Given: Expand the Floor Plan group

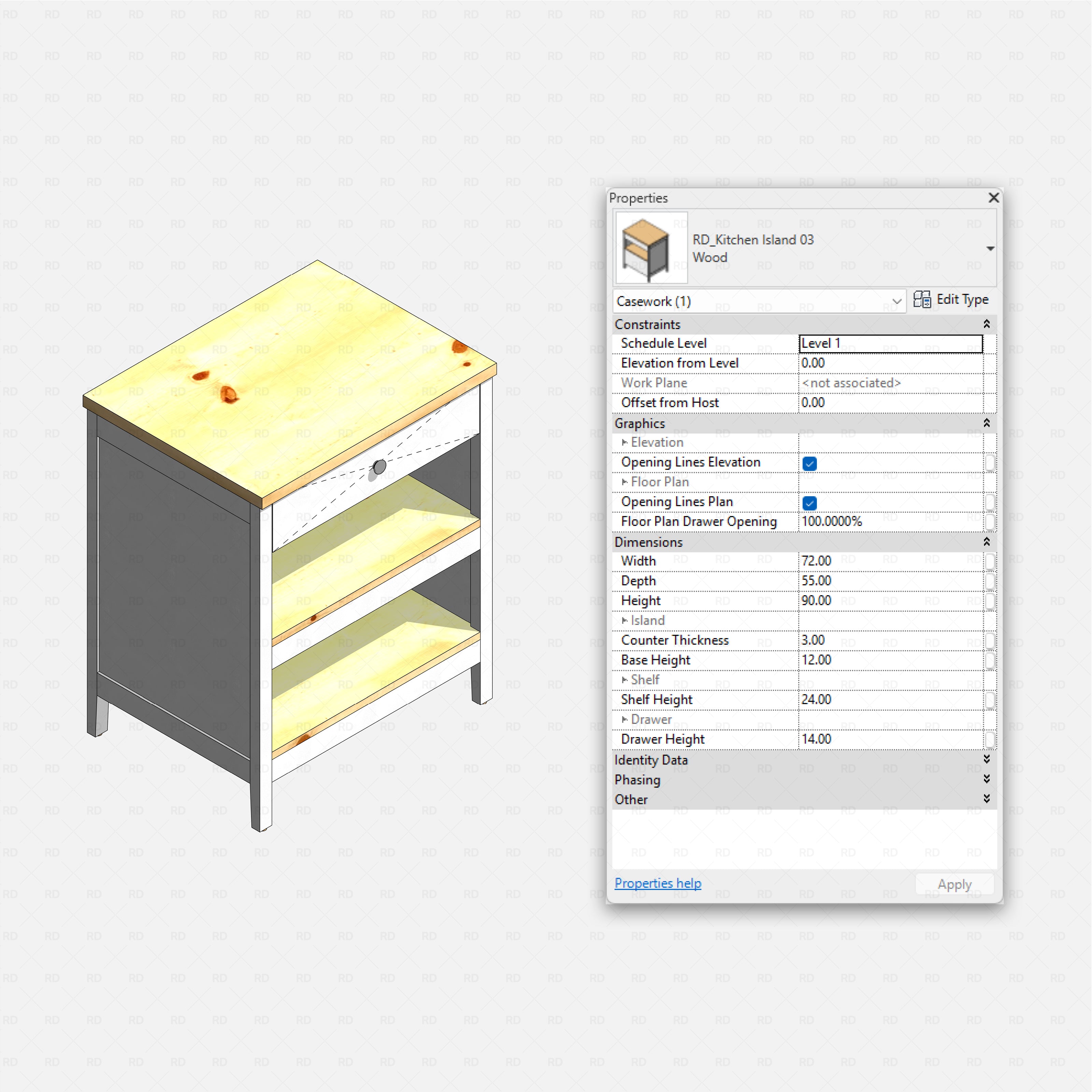Looking at the screenshot, I should 625,482.
